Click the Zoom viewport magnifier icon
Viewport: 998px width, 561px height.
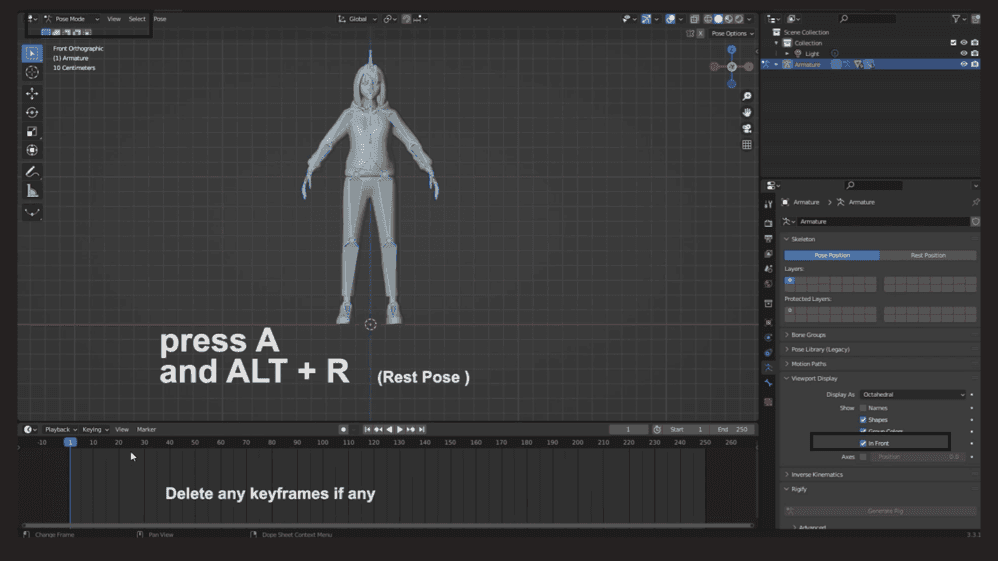click(x=746, y=97)
